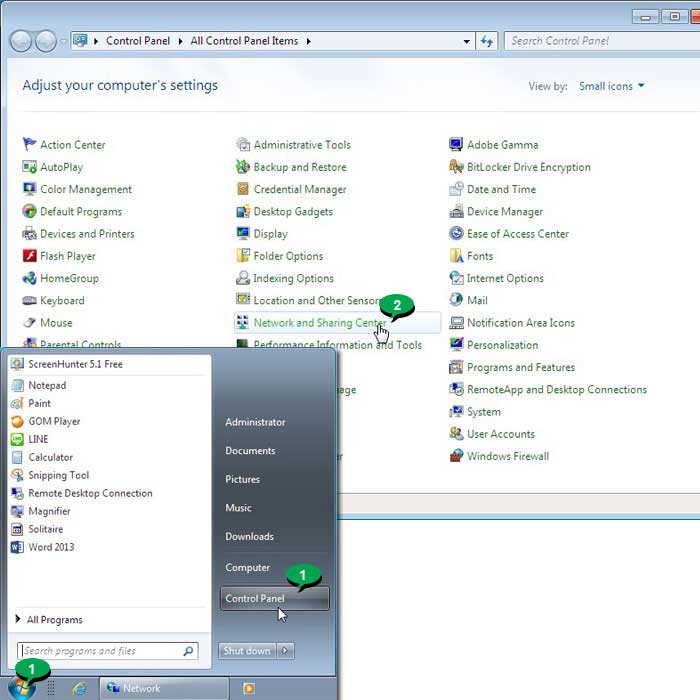This screenshot has height=700, width=700.
Task: Click the Color Management monitor icon
Action: click(x=29, y=189)
